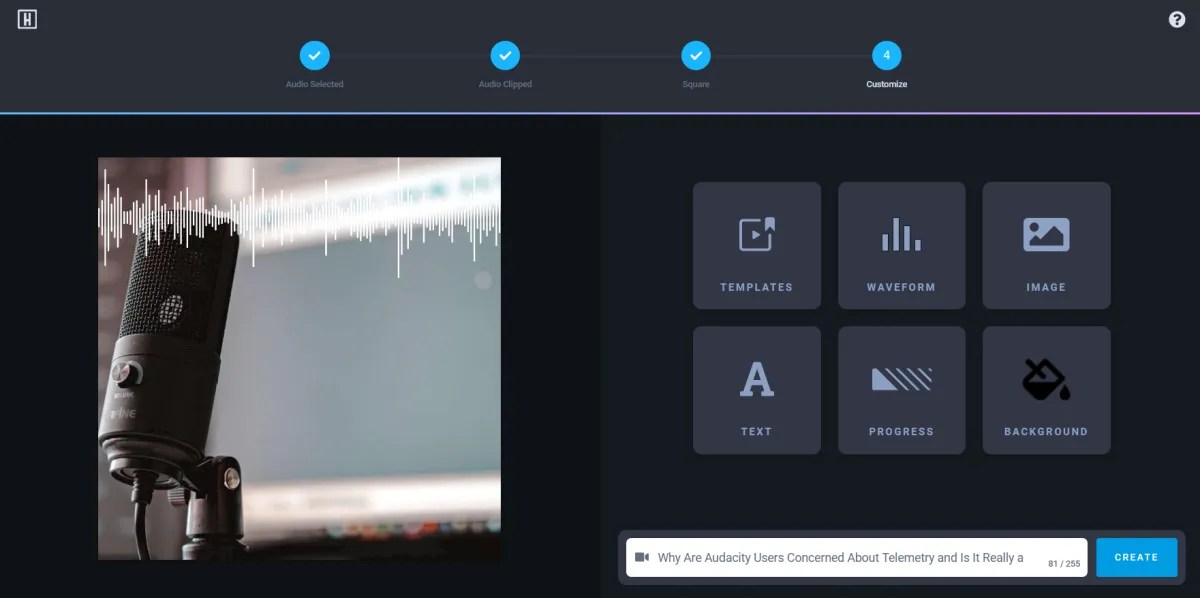
Task: Click the blue step 4 badge above Customize
Action: coord(886,56)
